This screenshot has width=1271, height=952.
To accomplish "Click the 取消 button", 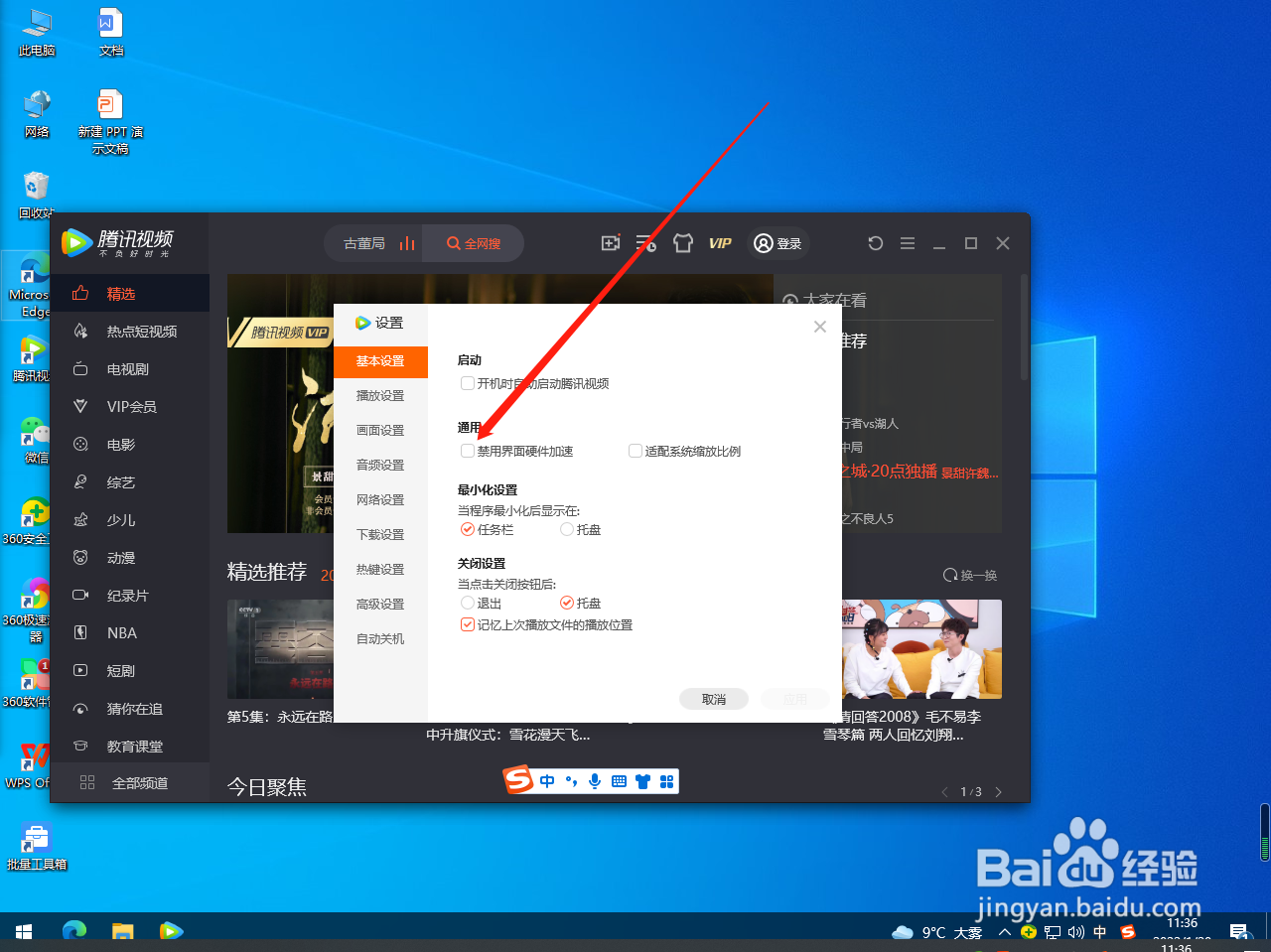I will tap(714, 699).
